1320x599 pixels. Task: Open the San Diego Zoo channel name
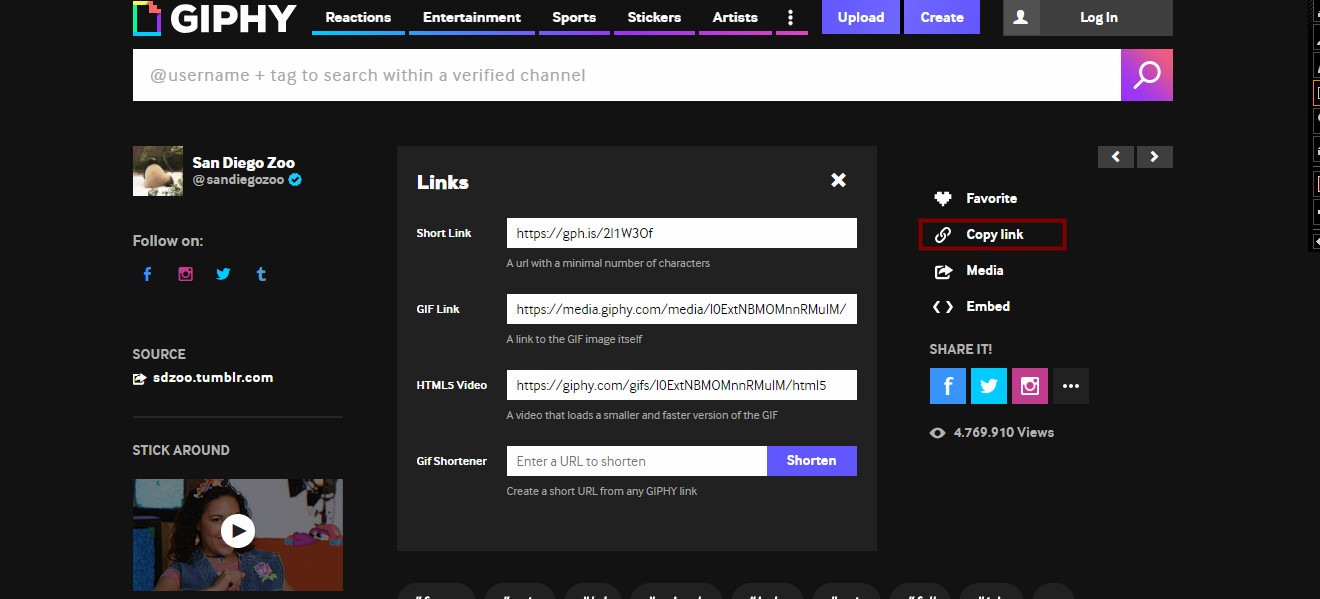pos(244,162)
